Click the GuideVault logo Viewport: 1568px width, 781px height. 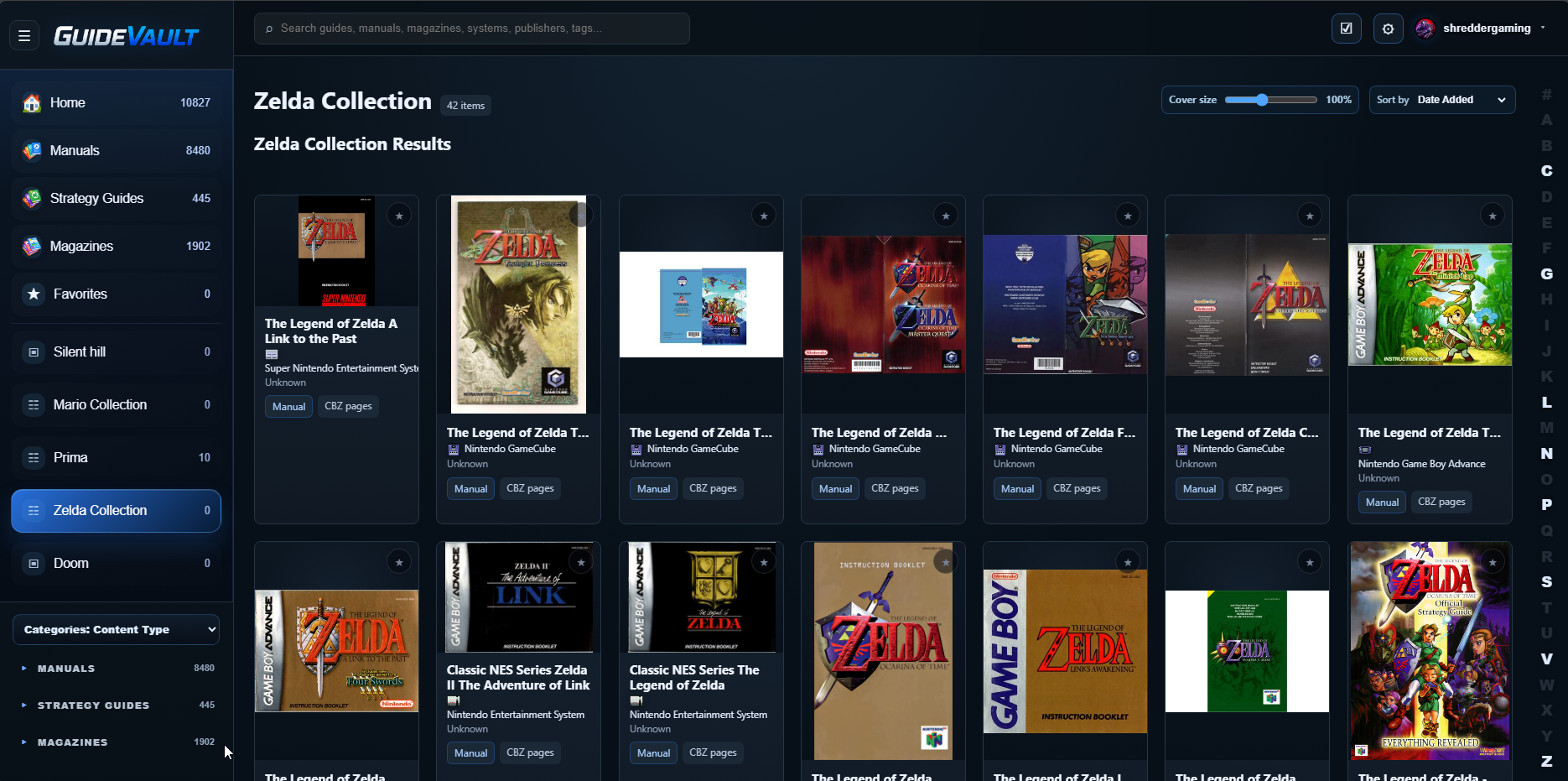127,36
